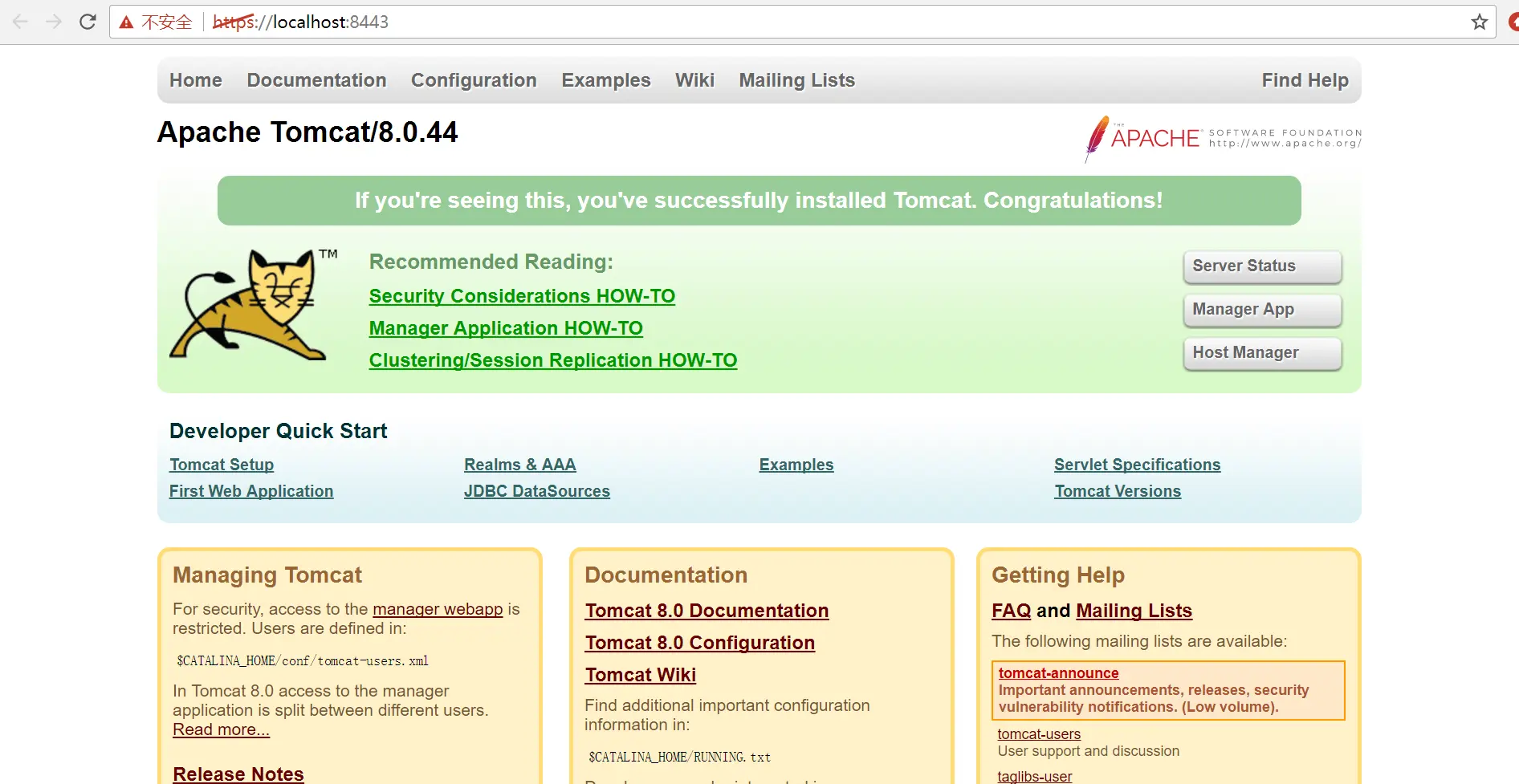Open the Wiki navigation item
This screenshot has height=784, width=1519.
pyautogui.click(x=694, y=80)
